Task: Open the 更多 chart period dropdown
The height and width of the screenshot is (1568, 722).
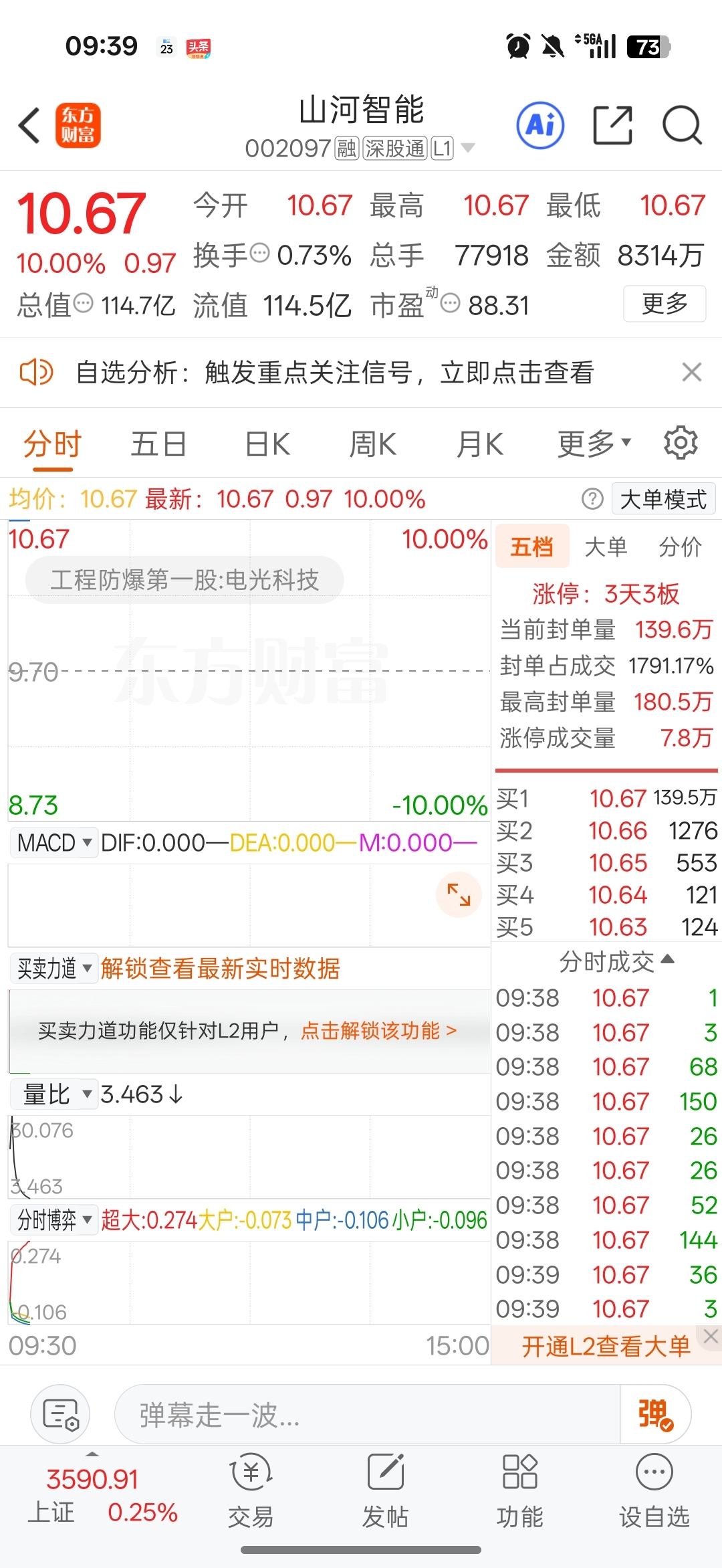Action: pos(594,443)
